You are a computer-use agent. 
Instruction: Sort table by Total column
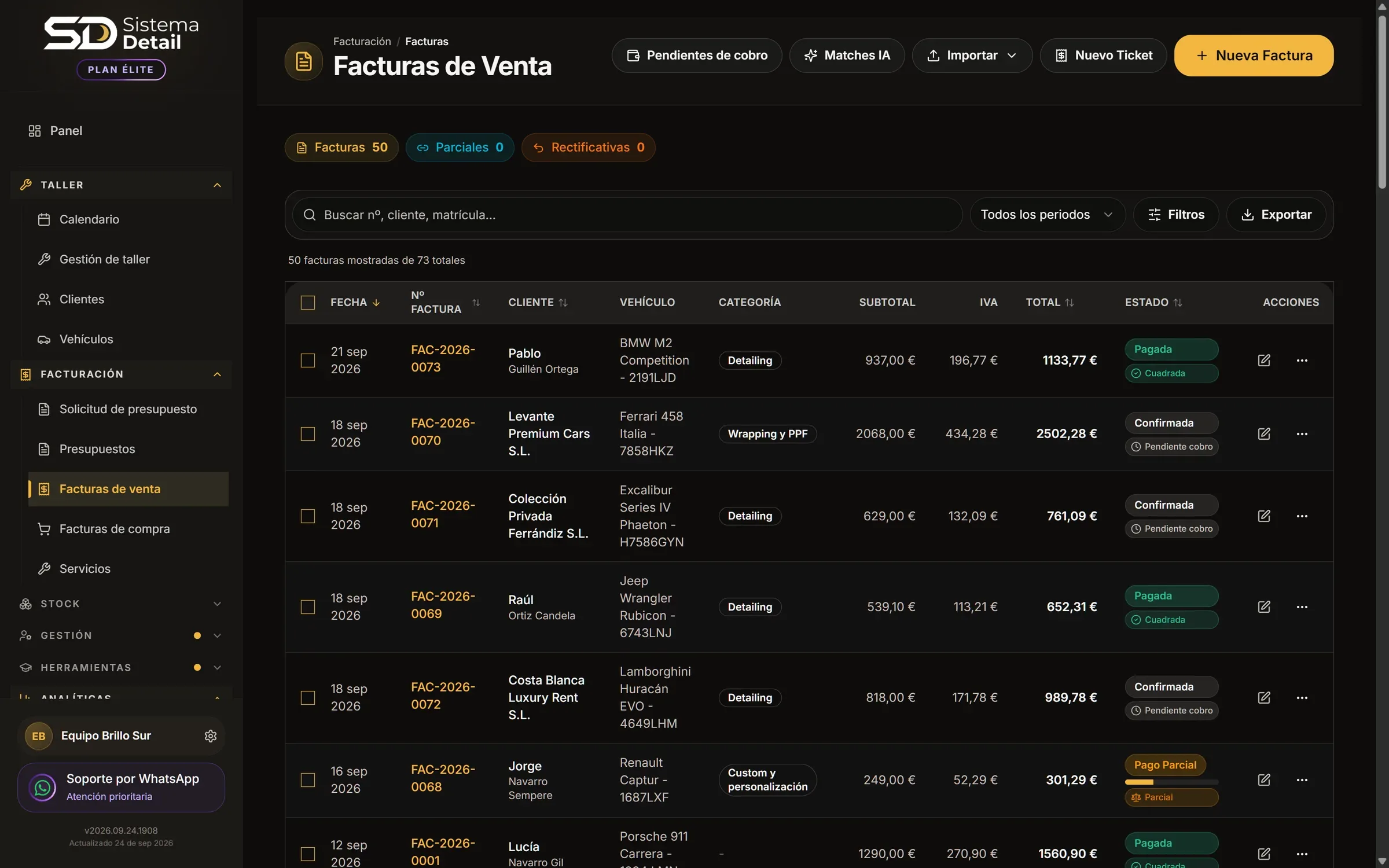click(x=1070, y=302)
